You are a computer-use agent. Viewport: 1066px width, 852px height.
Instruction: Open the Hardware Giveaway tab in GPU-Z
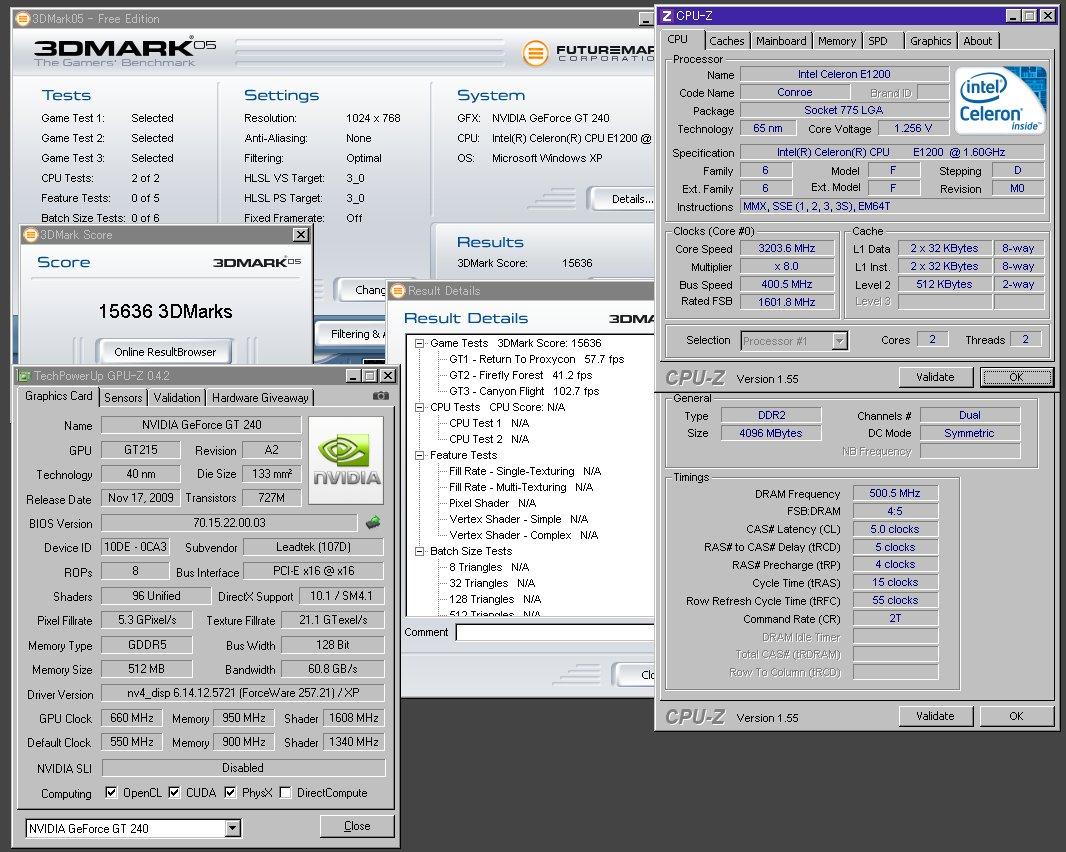point(260,398)
